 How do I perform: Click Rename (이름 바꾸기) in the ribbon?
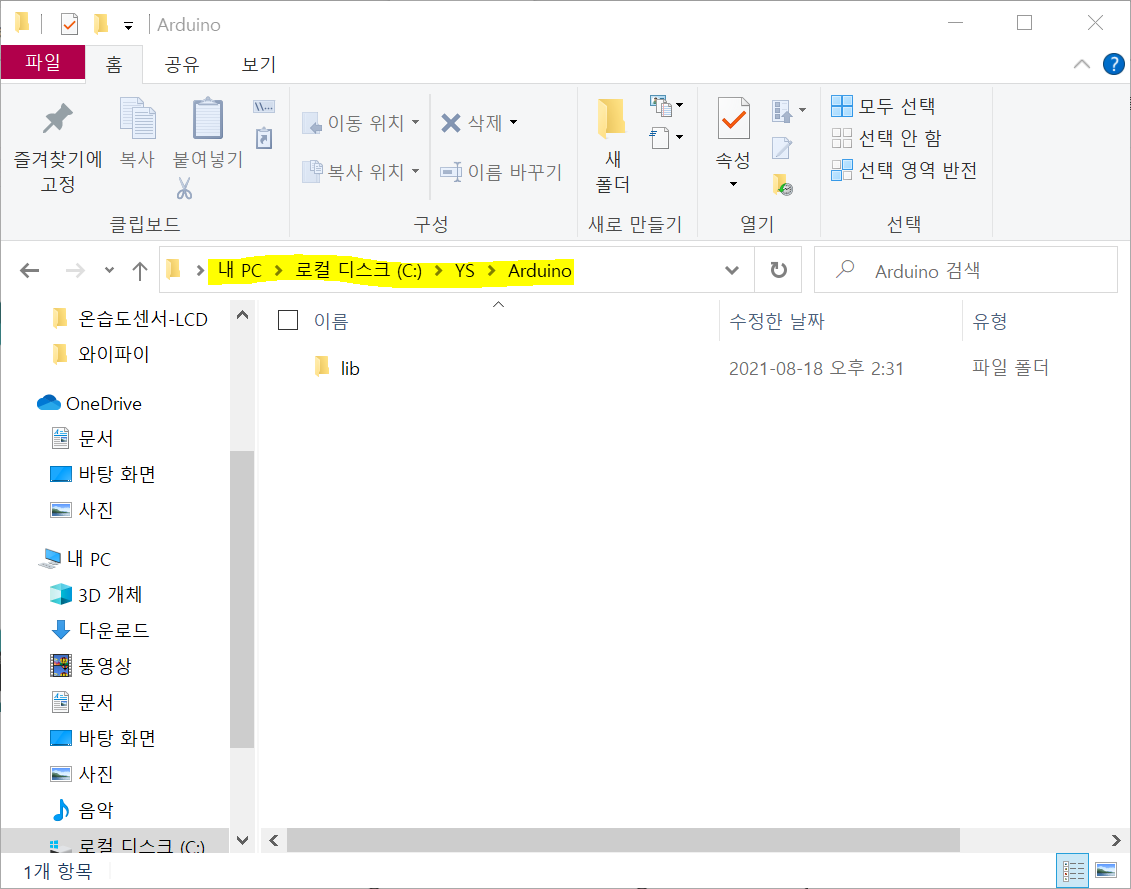[501, 172]
